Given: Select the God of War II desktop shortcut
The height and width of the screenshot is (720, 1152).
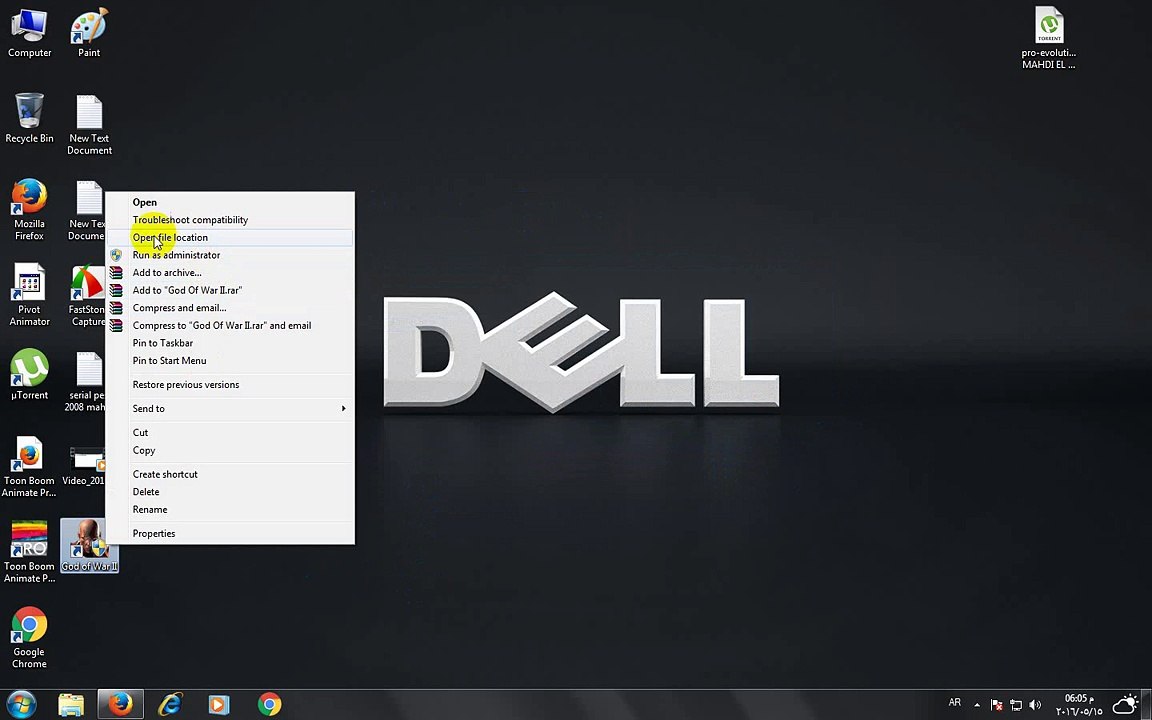Looking at the screenshot, I should (x=89, y=545).
